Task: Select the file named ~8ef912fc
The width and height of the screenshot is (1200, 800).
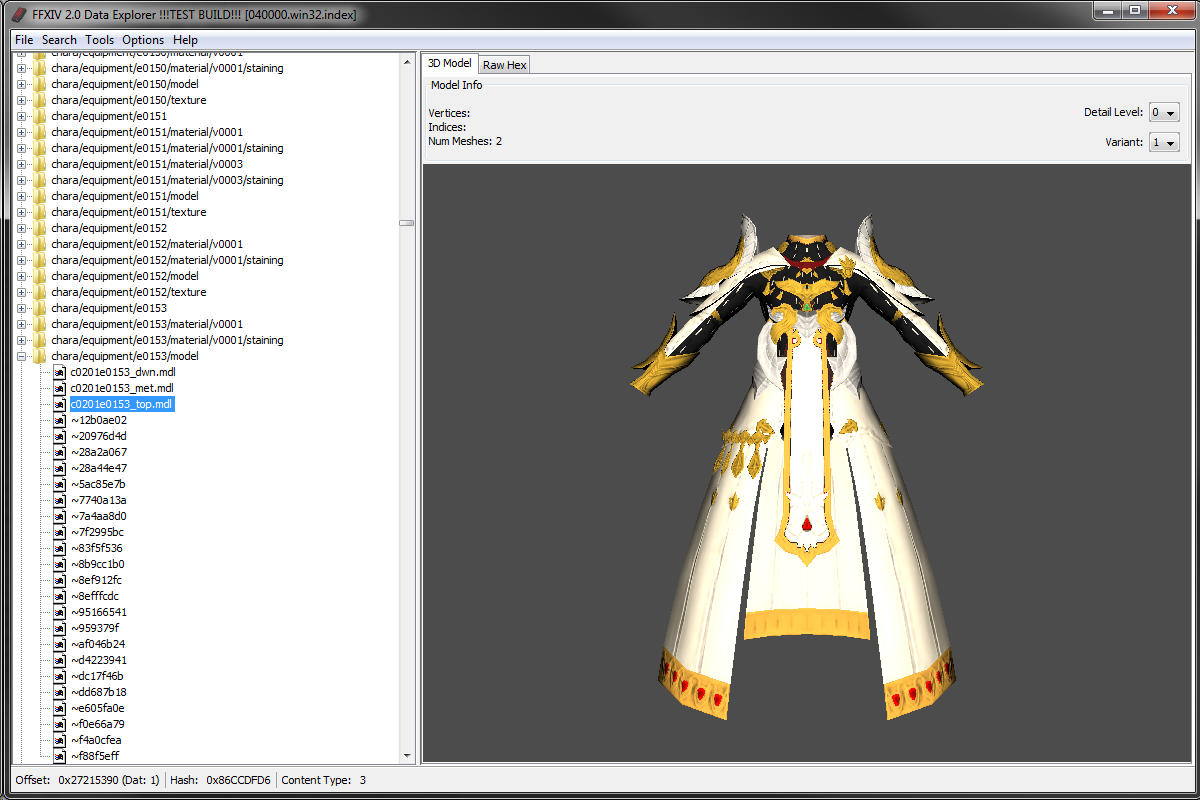Action: [x=96, y=580]
